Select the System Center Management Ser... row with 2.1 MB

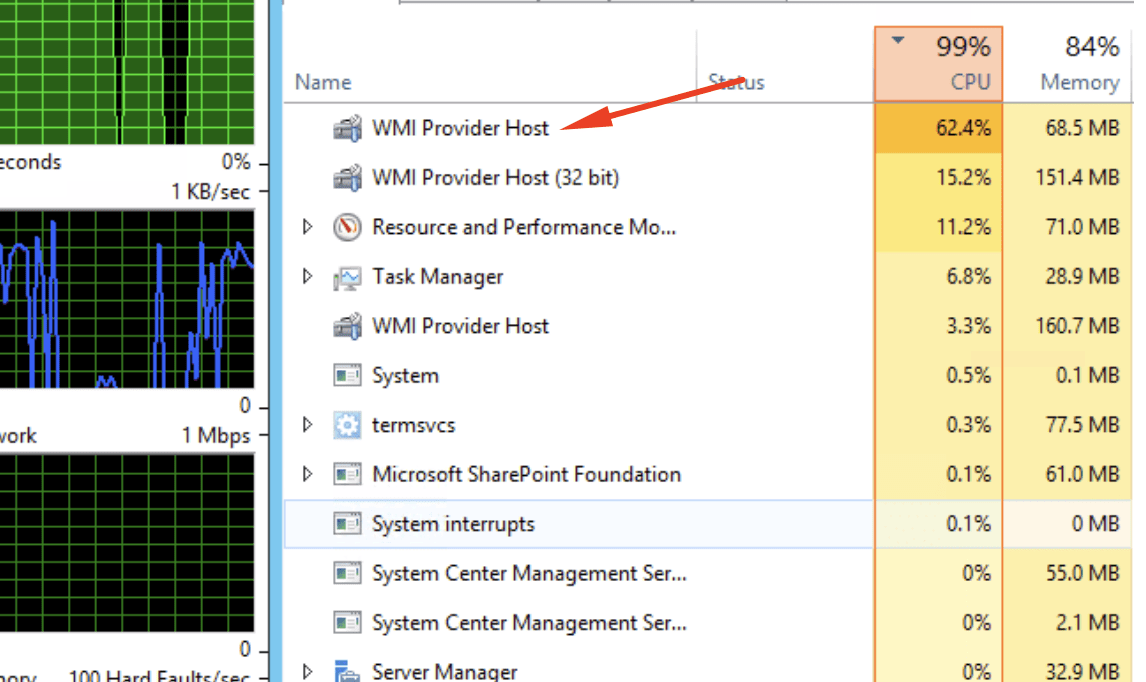708,623
